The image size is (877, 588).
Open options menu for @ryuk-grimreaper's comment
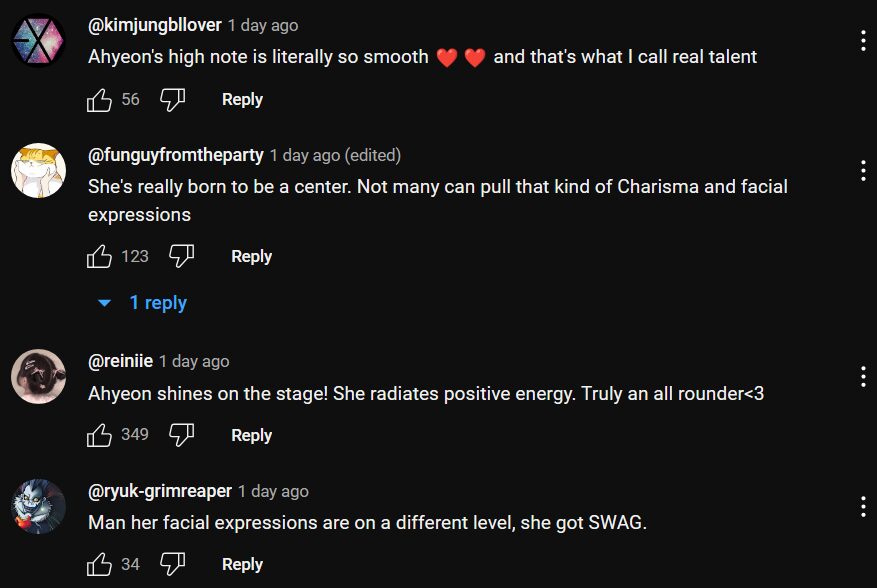pyautogui.click(x=862, y=506)
